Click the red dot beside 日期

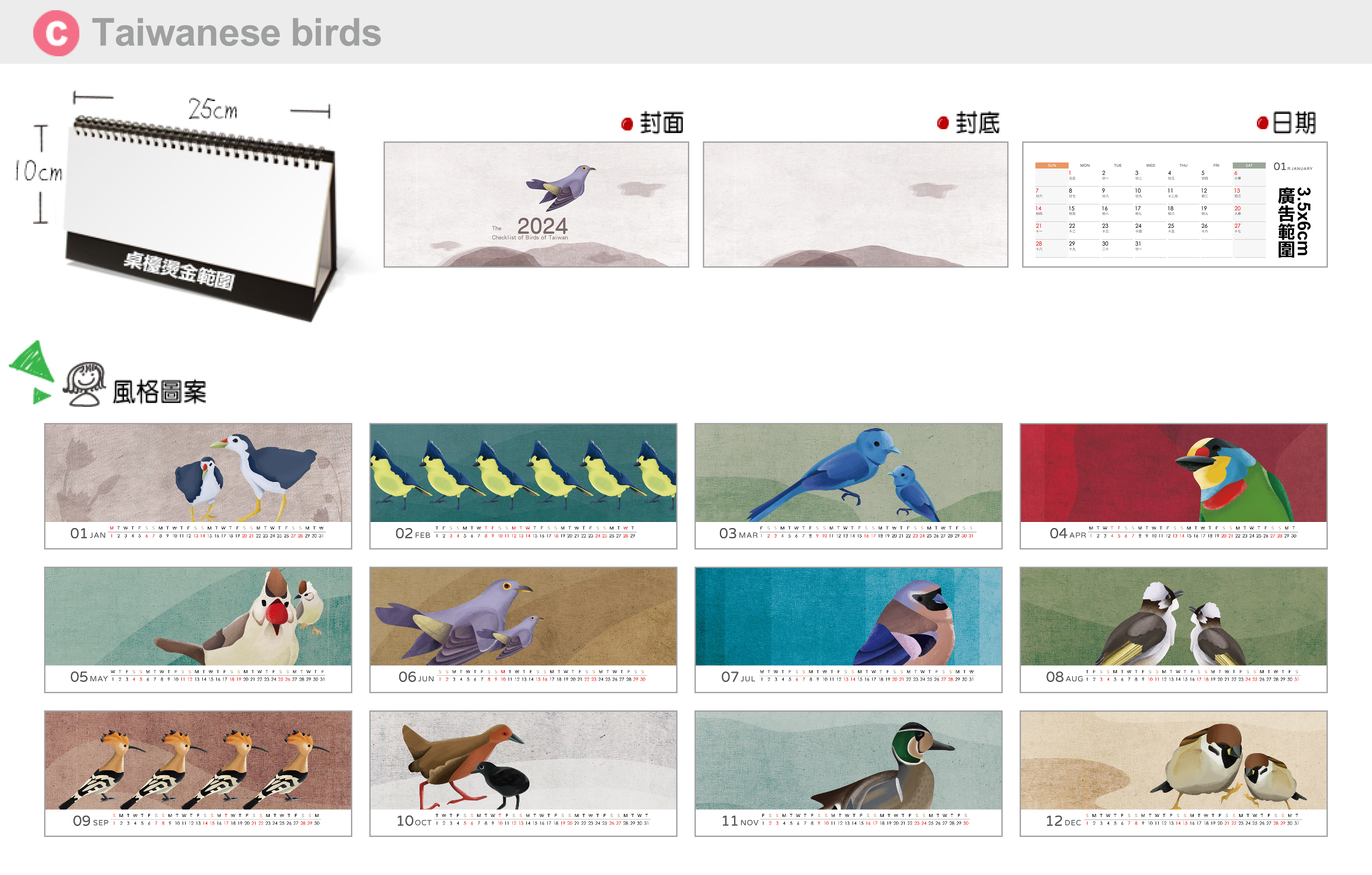pos(1262,122)
